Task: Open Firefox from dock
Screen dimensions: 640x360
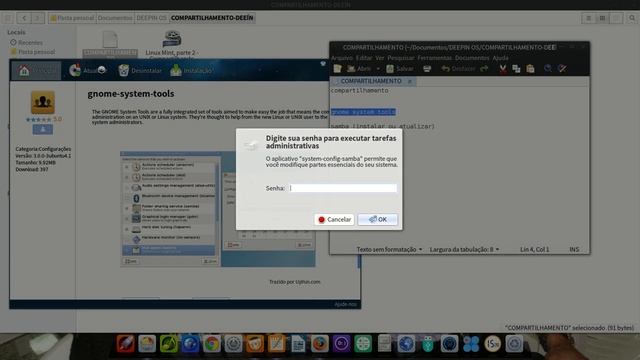Action: (x=320, y=344)
